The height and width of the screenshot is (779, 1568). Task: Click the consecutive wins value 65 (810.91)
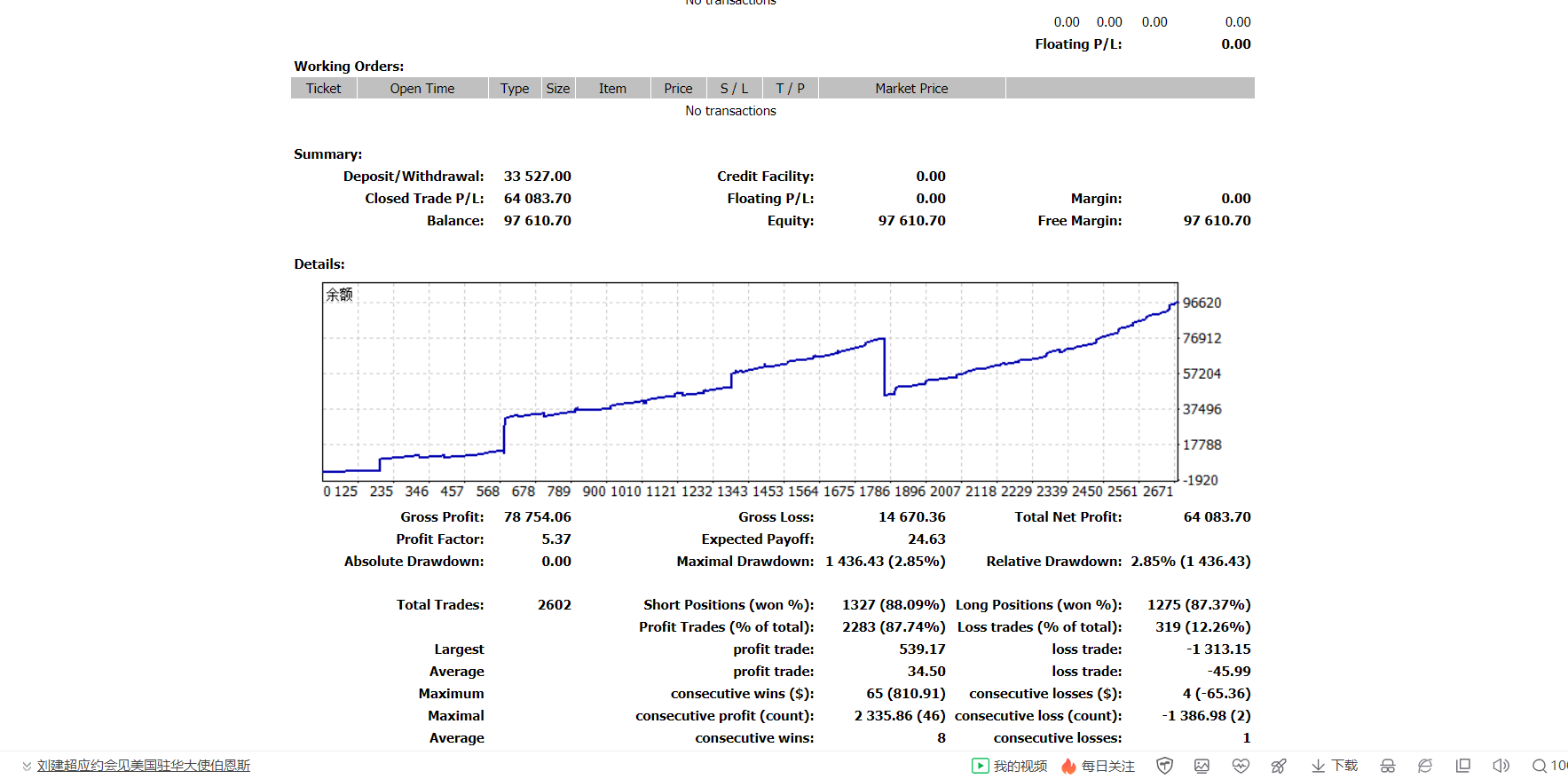[x=906, y=694]
